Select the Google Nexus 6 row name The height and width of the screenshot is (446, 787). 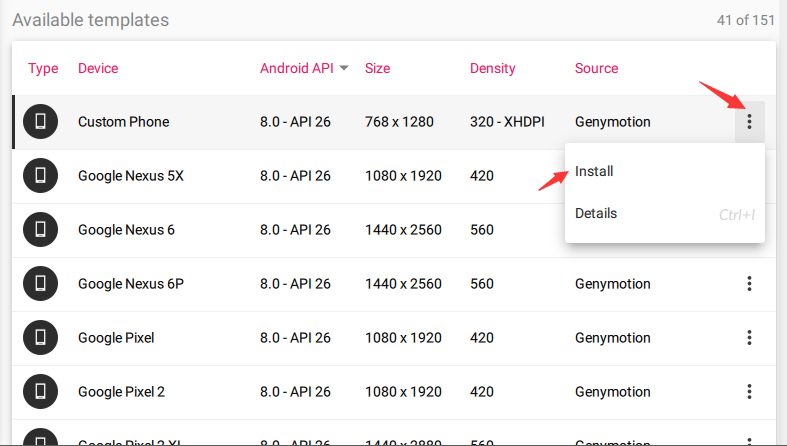tap(126, 230)
